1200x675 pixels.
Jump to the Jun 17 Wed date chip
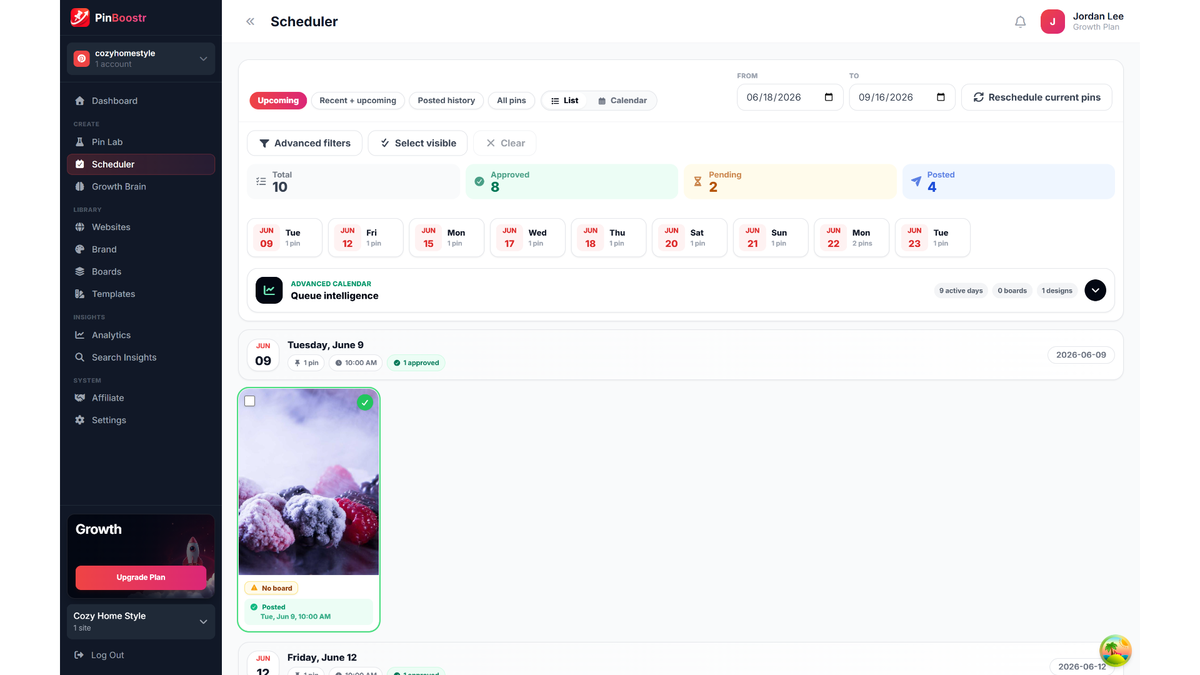coord(528,238)
